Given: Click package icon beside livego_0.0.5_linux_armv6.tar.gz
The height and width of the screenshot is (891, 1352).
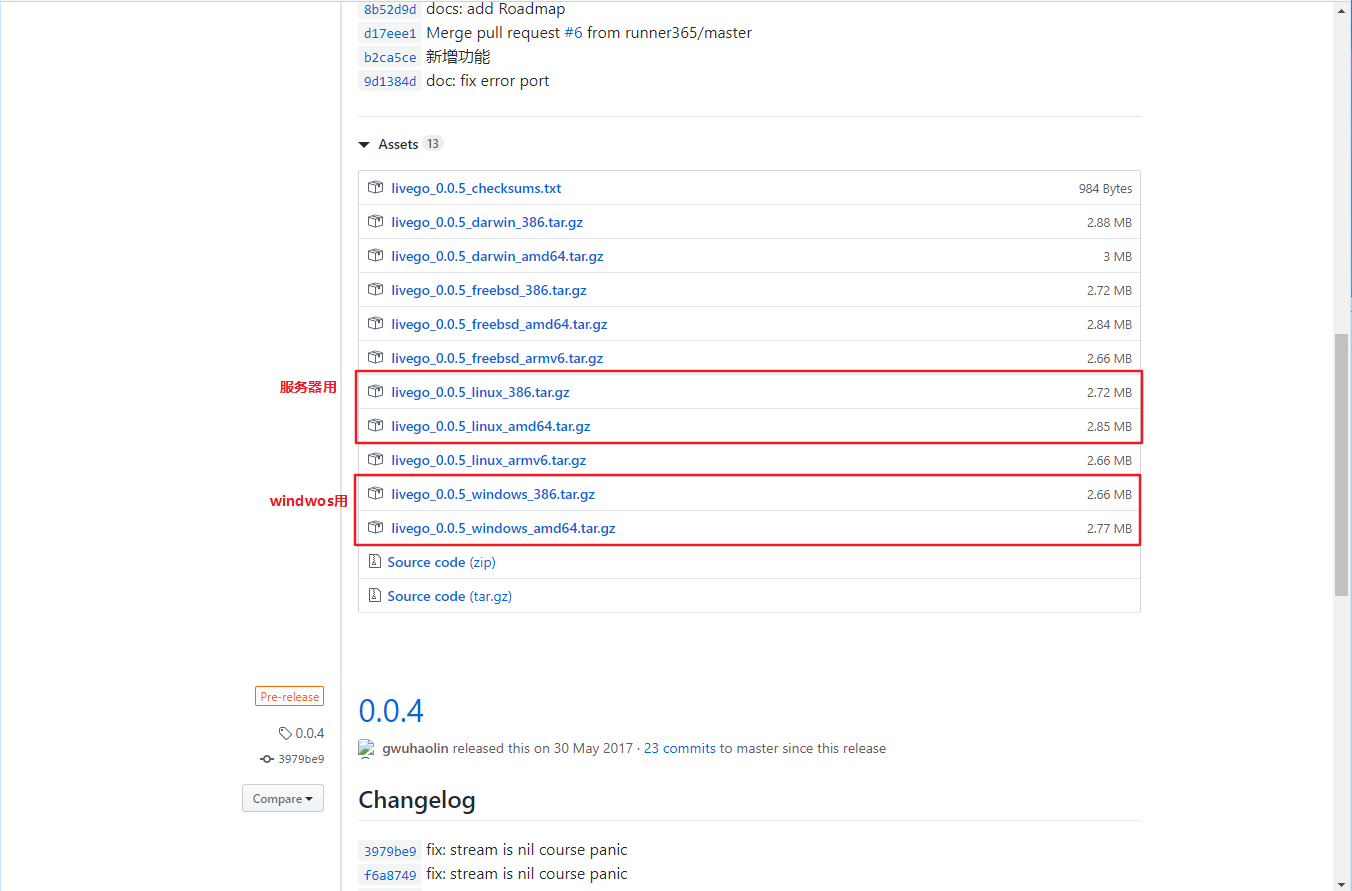Looking at the screenshot, I should (x=375, y=460).
